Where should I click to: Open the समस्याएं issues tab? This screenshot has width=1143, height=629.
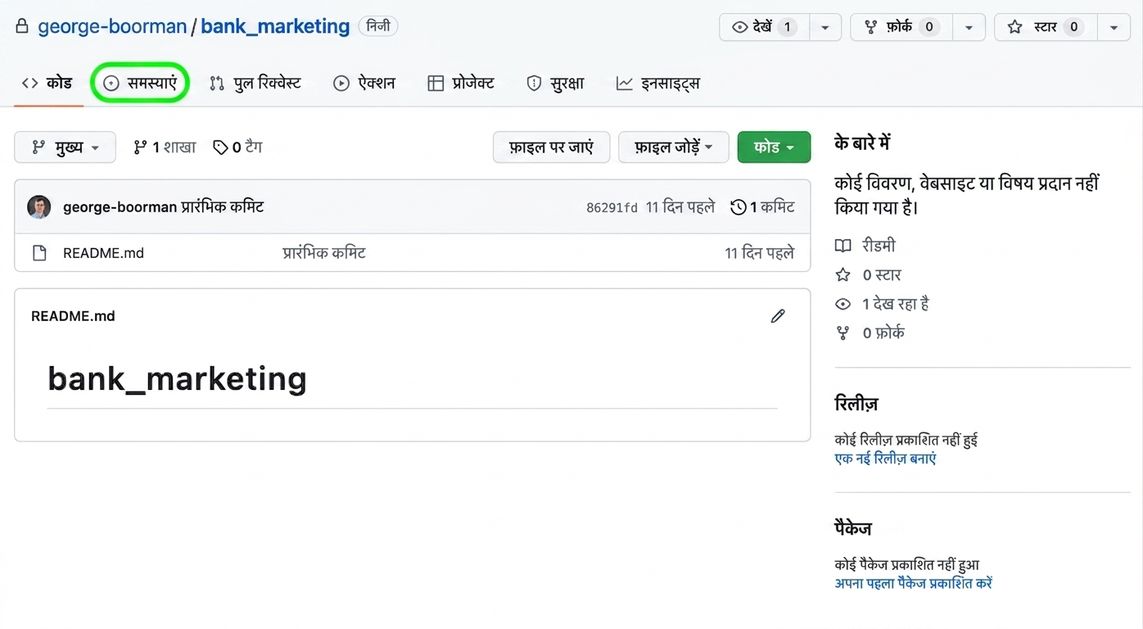(140, 83)
